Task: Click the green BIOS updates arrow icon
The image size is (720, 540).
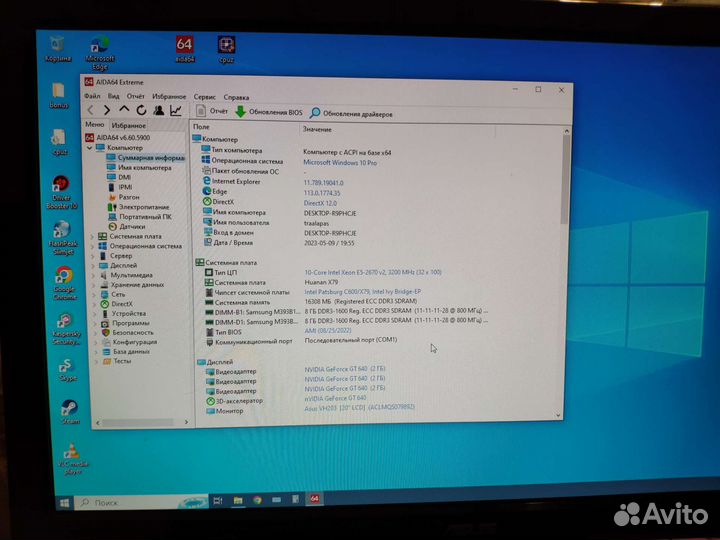Action: pos(240,113)
